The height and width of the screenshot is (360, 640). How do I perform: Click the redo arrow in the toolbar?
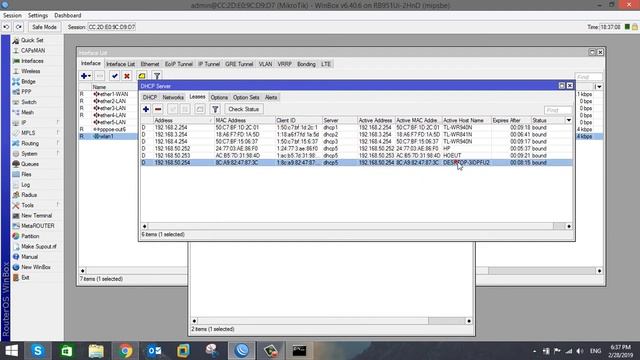19,27
